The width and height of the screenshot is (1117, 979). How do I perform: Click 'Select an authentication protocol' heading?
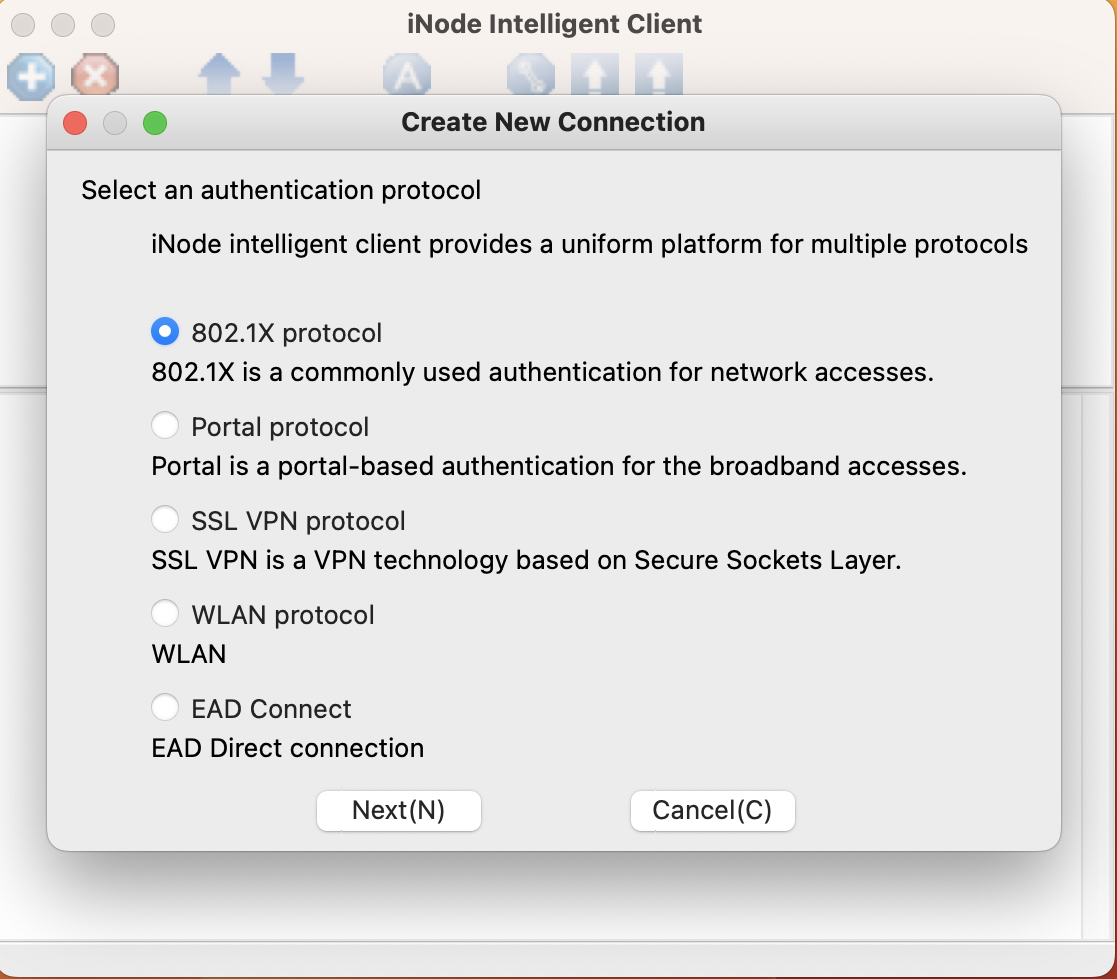tap(281, 190)
